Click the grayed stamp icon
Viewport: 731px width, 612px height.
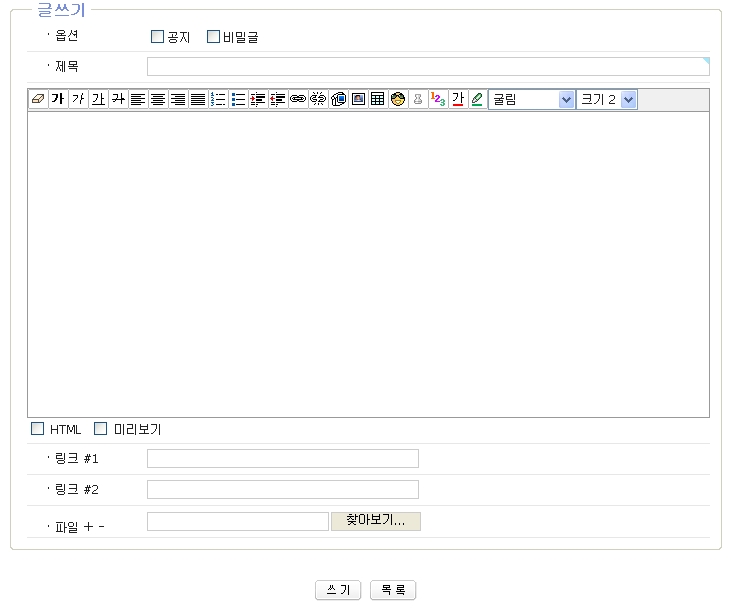coord(418,99)
